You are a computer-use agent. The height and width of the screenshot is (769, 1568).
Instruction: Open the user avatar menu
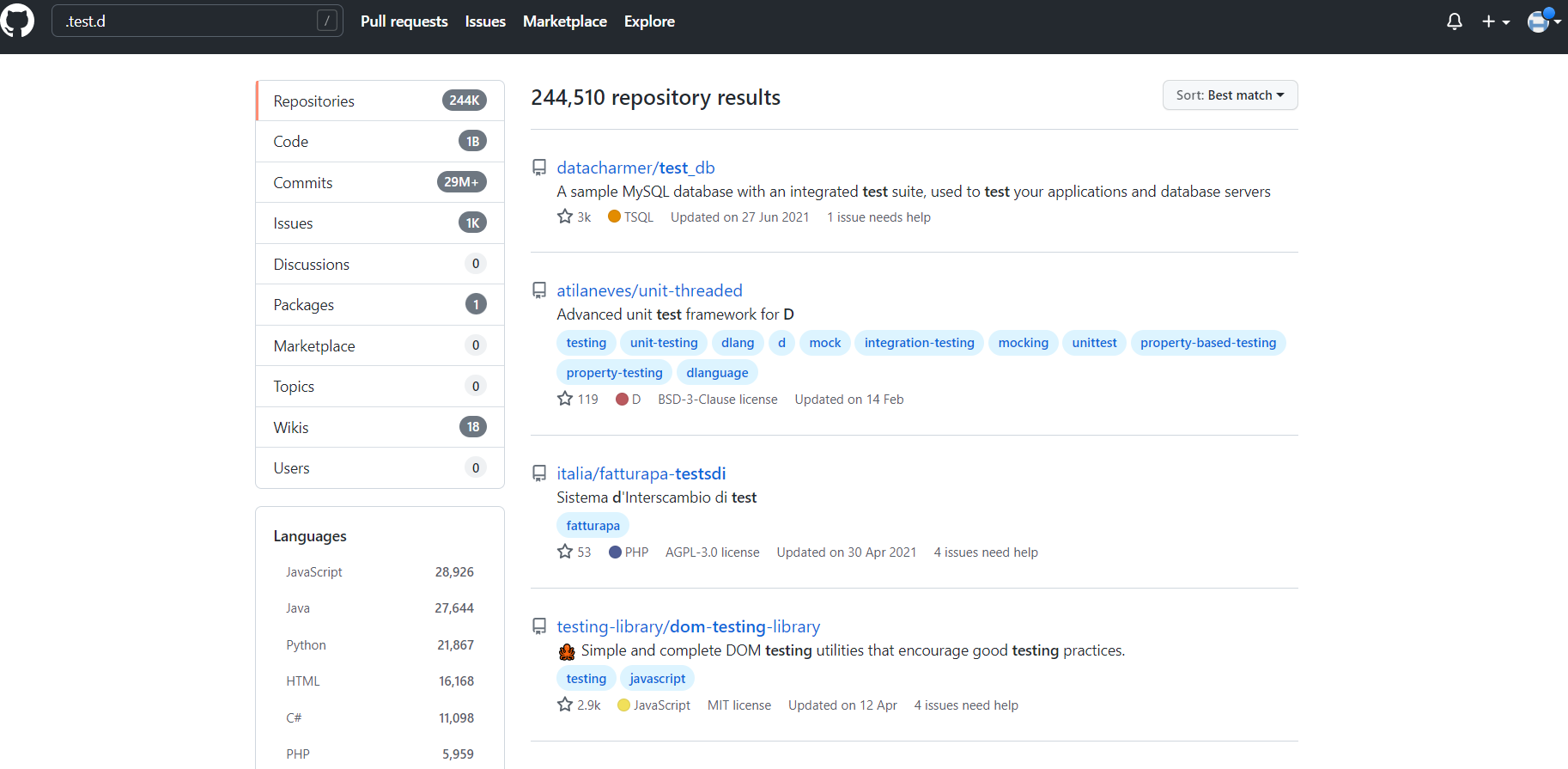tap(1543, 20)
